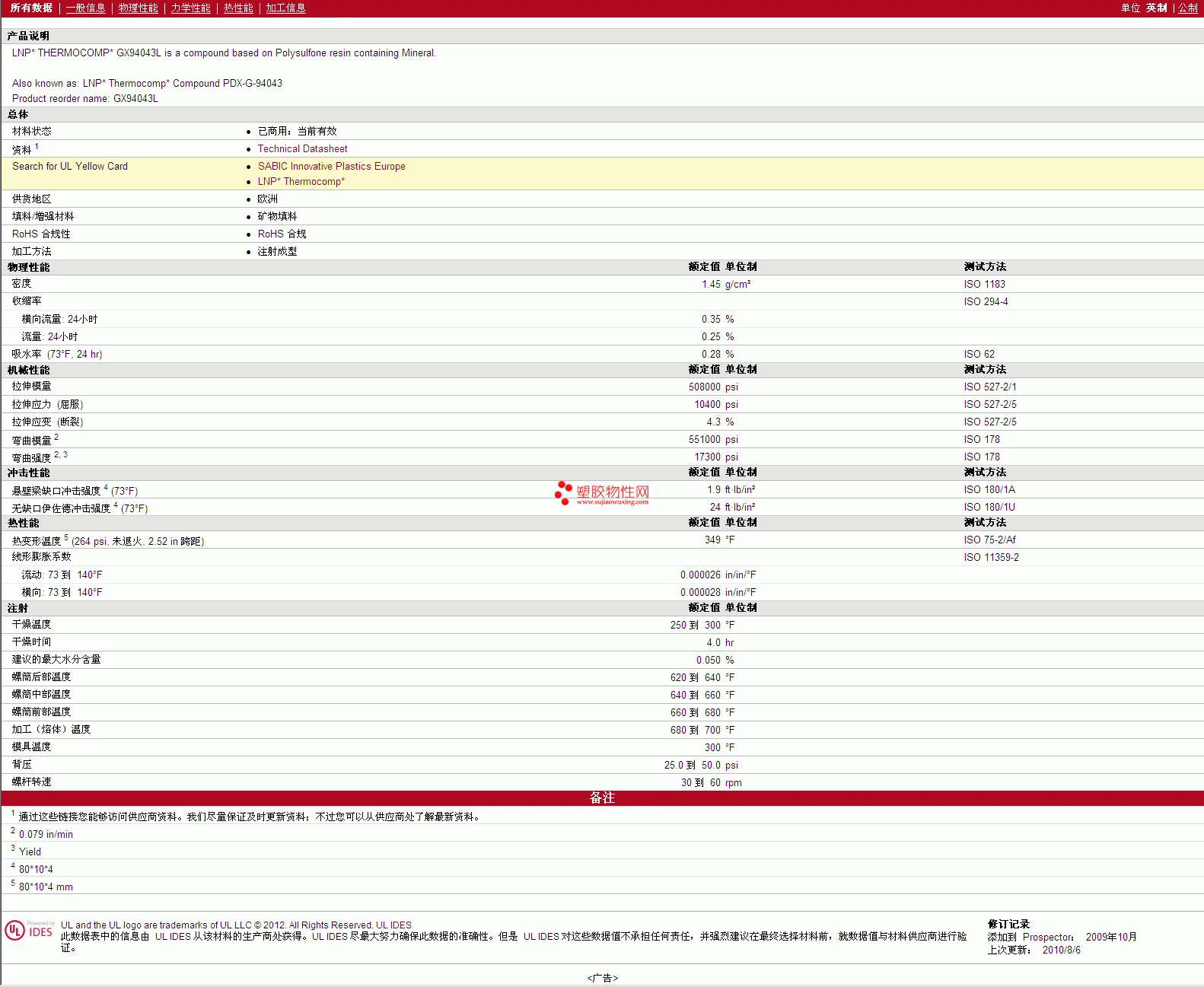Open the 热性能 tab
The width and height of the screenshot is (1204, 987).
(x=238, y=8)
